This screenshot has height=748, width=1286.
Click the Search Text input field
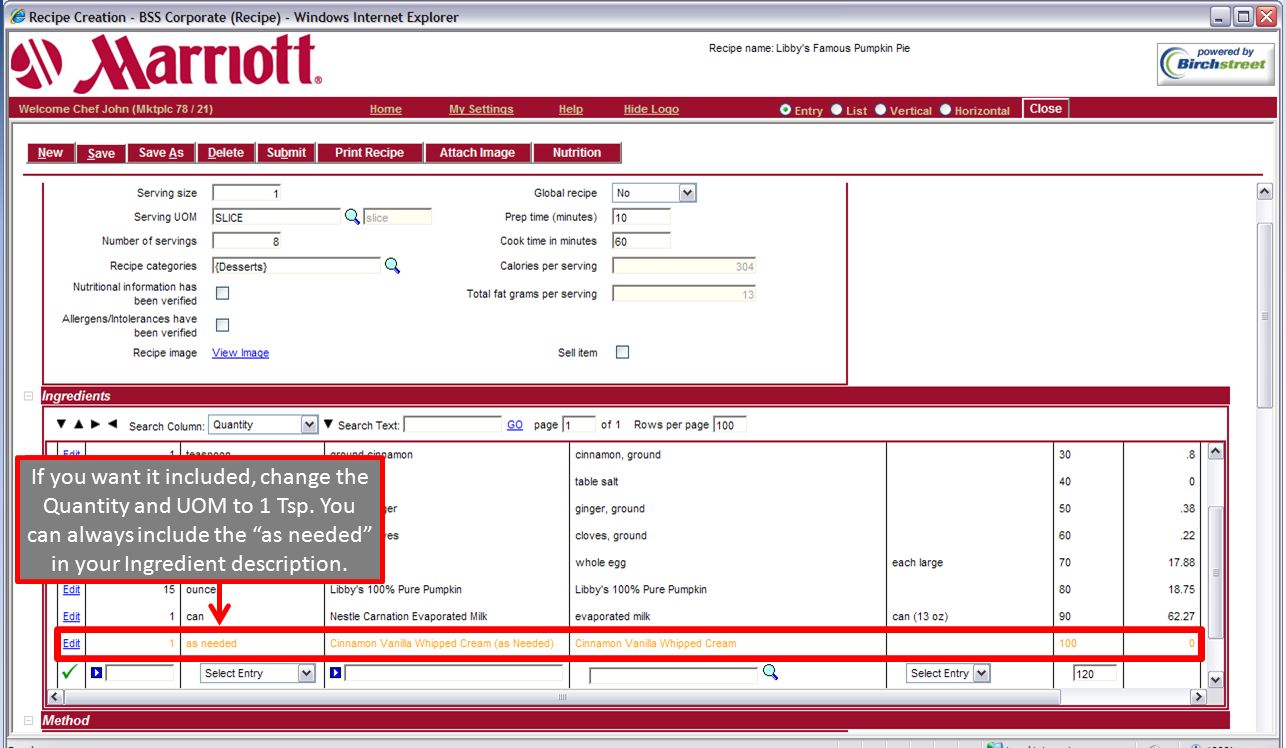452,425
